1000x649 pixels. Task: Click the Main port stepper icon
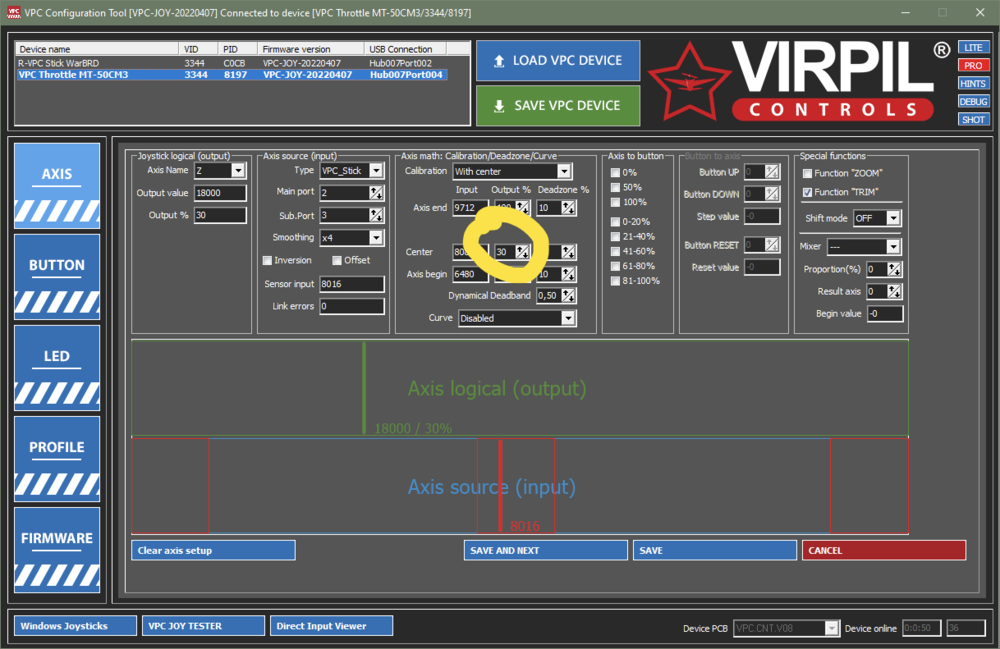coord(376,193)
